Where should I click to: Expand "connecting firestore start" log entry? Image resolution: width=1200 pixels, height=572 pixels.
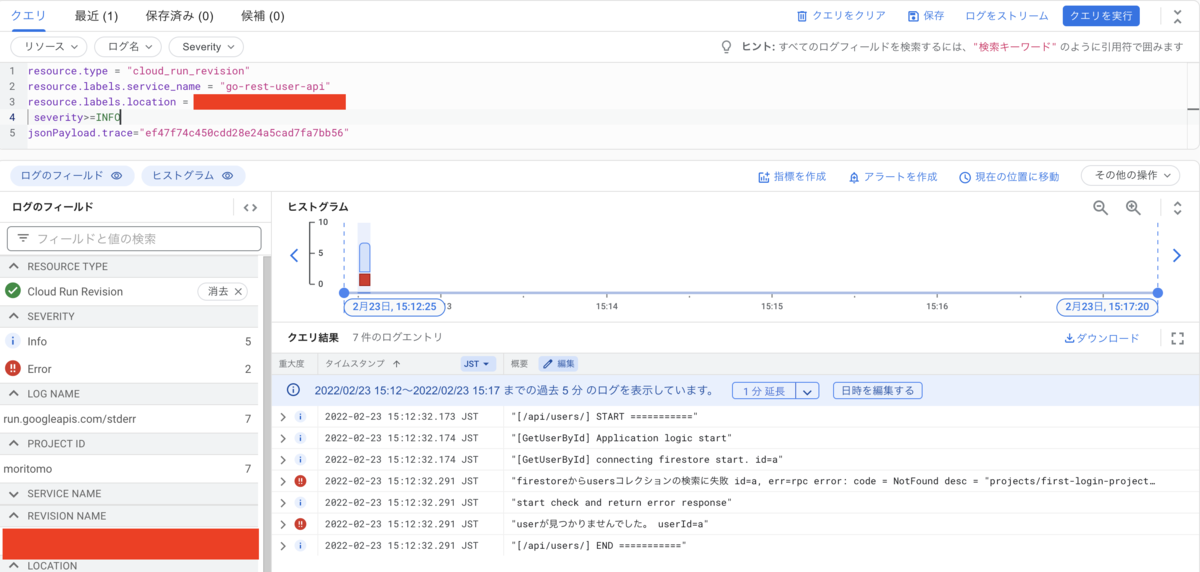[x=283, y=459]
